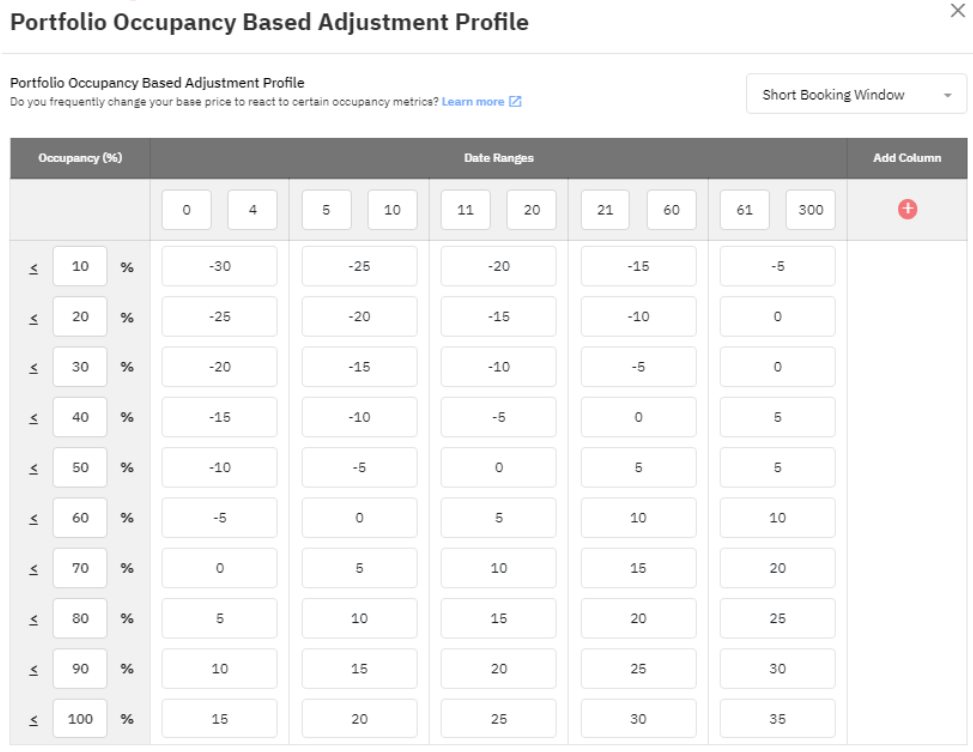Click the date range start field showing 11
973x752 pixels.
tap(466, 210)
